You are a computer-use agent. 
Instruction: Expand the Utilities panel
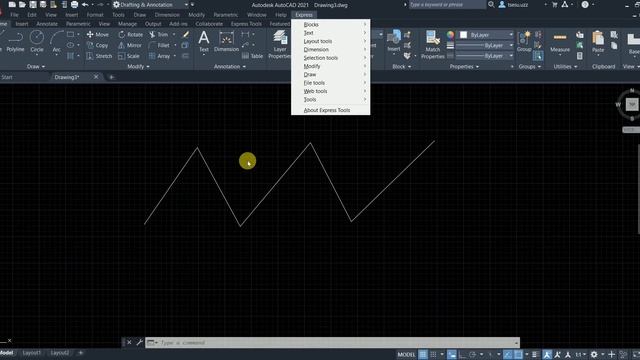tap(565, 67)
